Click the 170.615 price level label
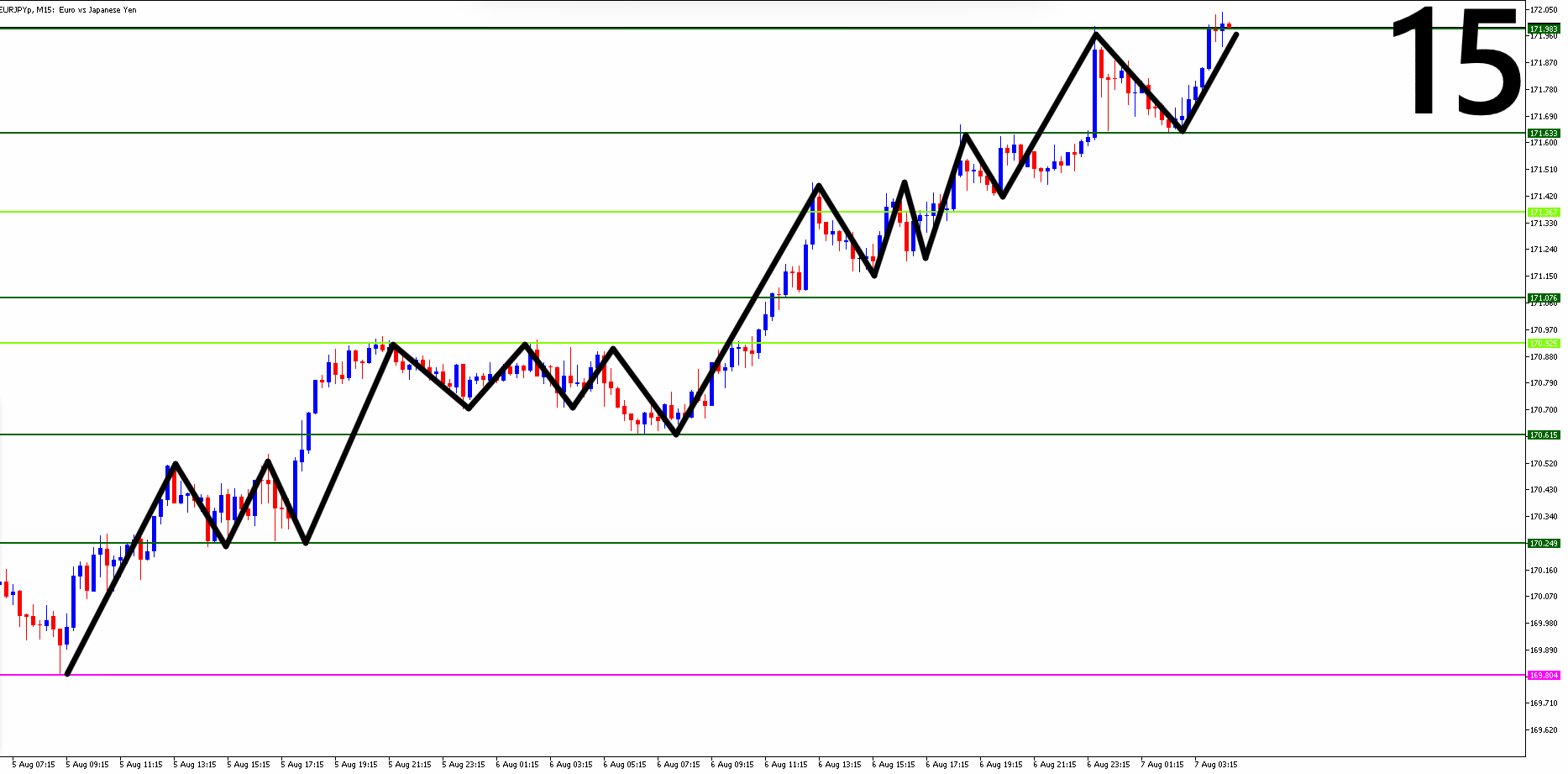 click(1544, 435)
